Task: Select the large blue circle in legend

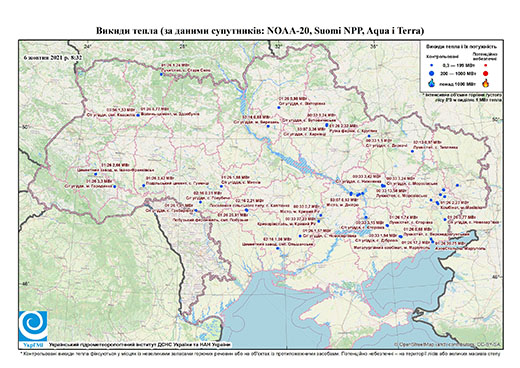Action: [432, 73]
